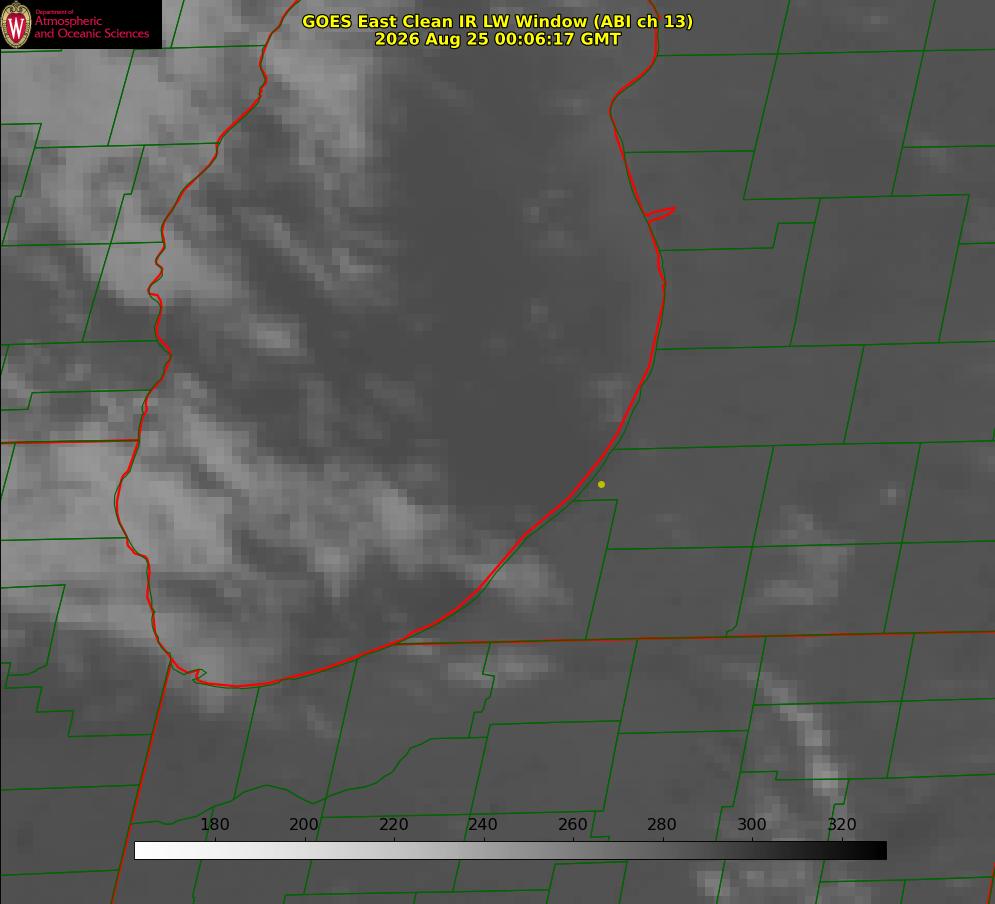Image resolution: width=995 pixels, height=904 pixels.
Task: Click the GOES East Clean IR title
Action: [x=498, y=21]
